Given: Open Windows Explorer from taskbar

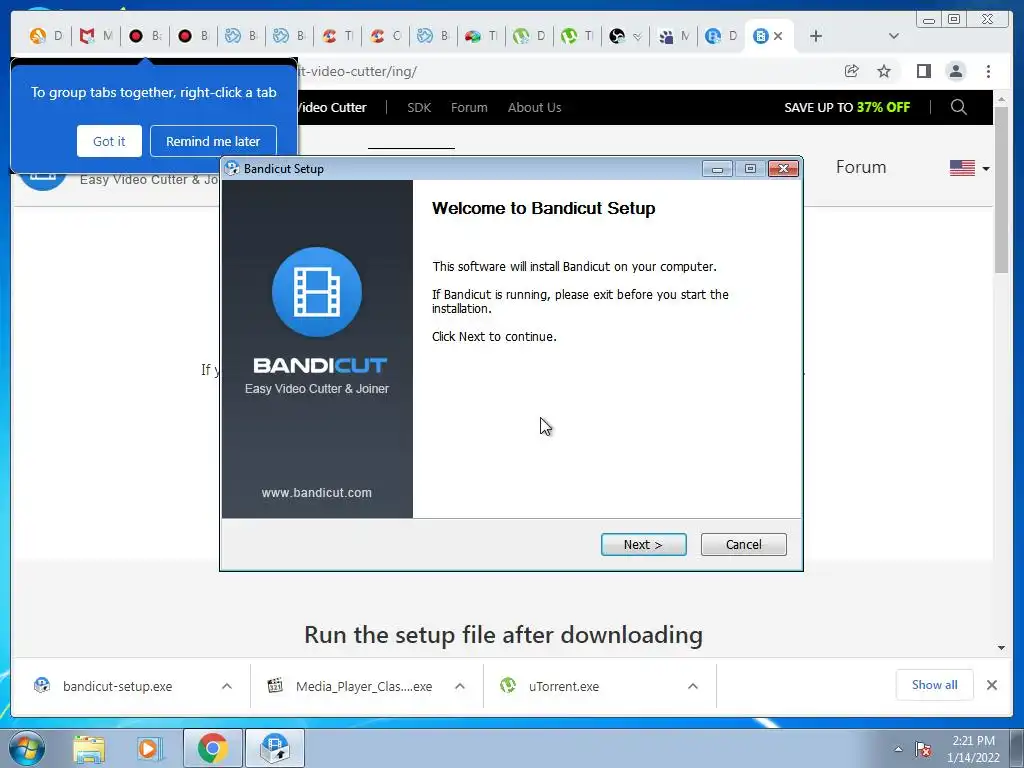Looking at the screenshot, I should (x=89, y=749).
